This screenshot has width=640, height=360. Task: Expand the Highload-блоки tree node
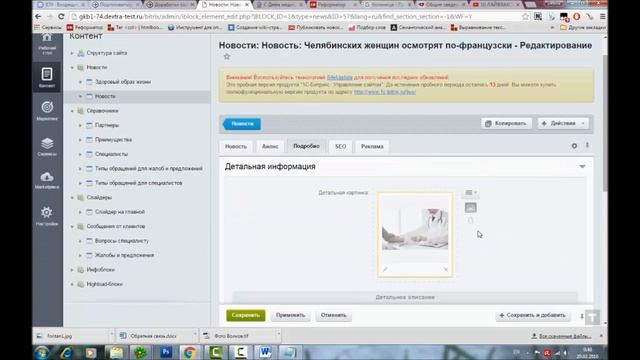click(72, 284)
